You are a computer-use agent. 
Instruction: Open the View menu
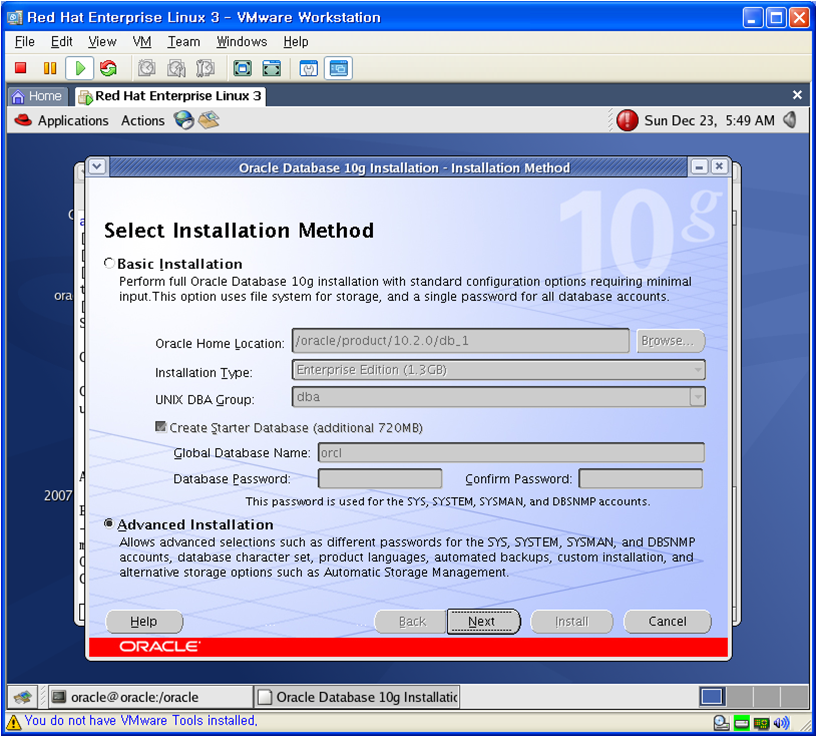tap(102, 42)
